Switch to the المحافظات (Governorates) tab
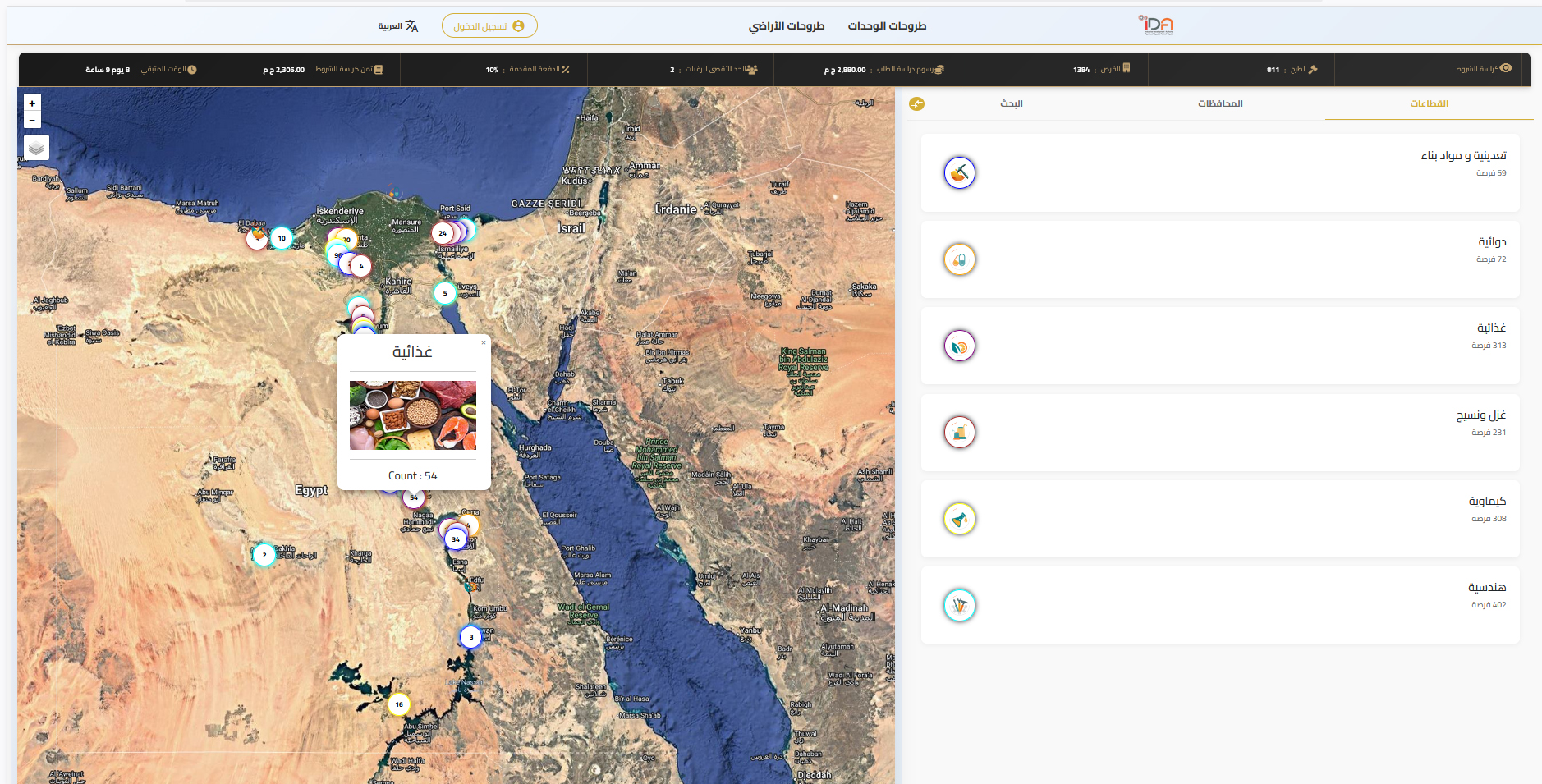1542x784 pixels. (1220, 103)
